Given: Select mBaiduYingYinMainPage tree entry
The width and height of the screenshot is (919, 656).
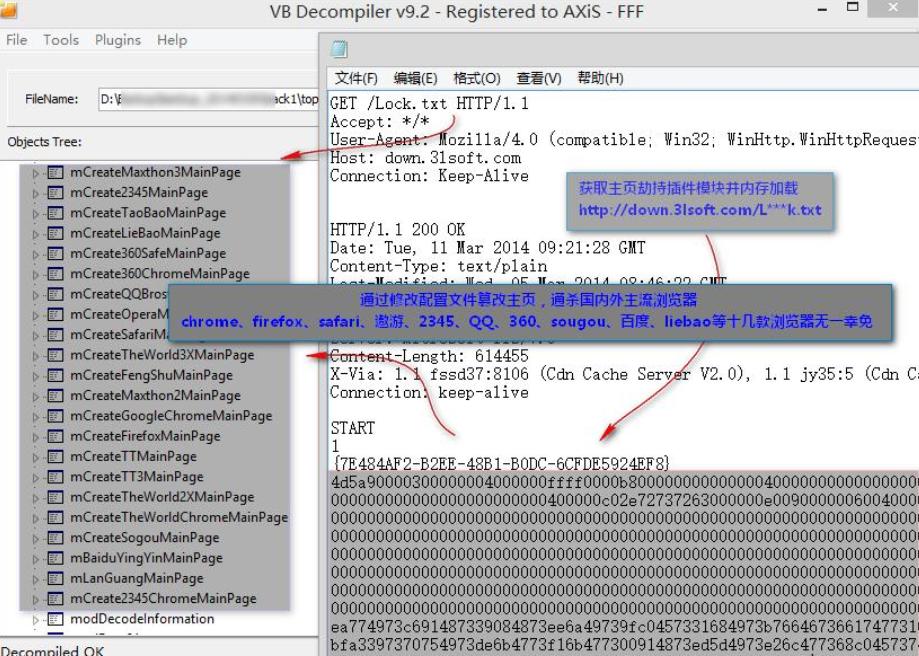Looking at the screenshot, I should pos(146,558).
